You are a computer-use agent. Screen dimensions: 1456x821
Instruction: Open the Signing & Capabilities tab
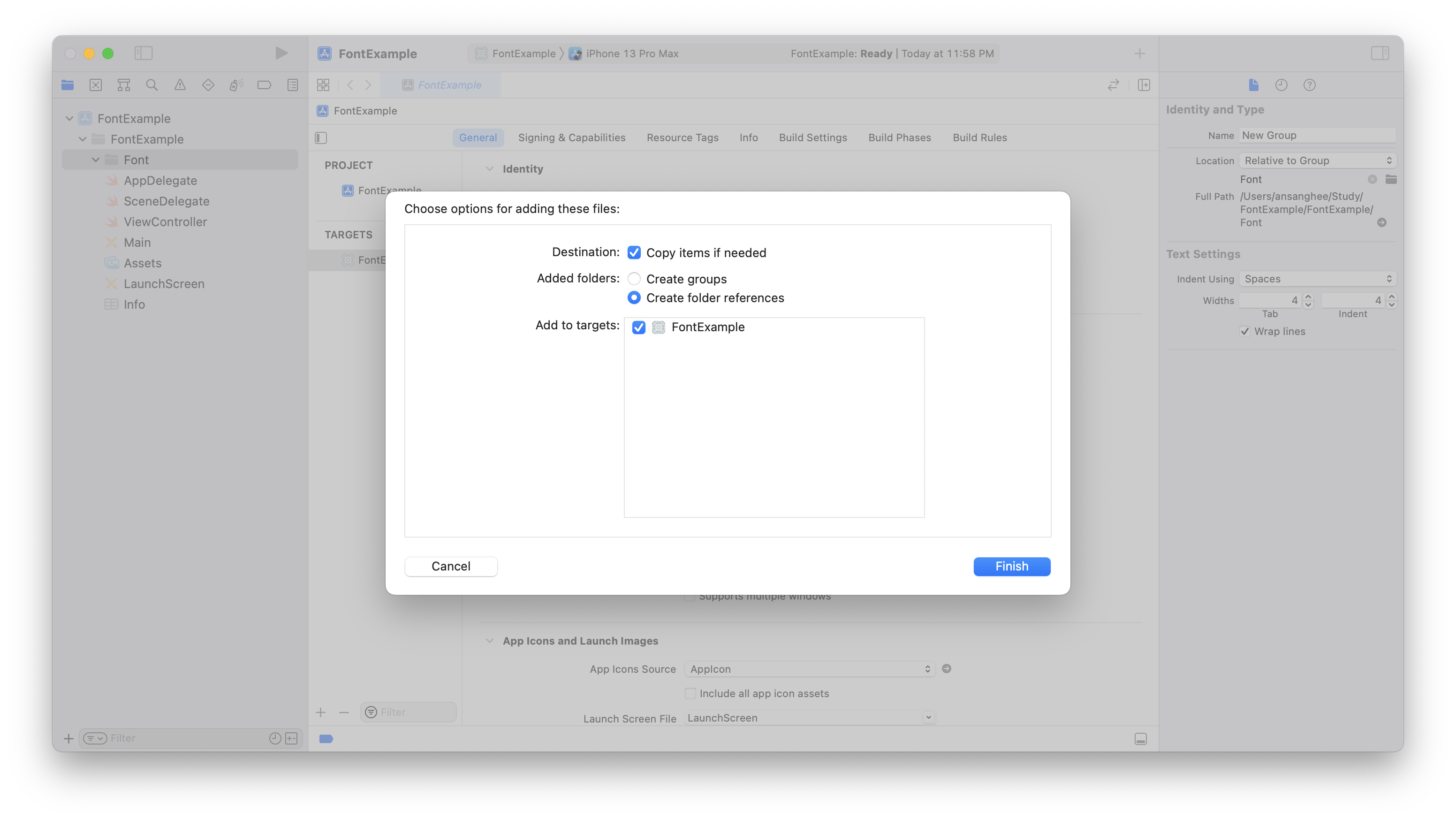(x=571, y=137)
